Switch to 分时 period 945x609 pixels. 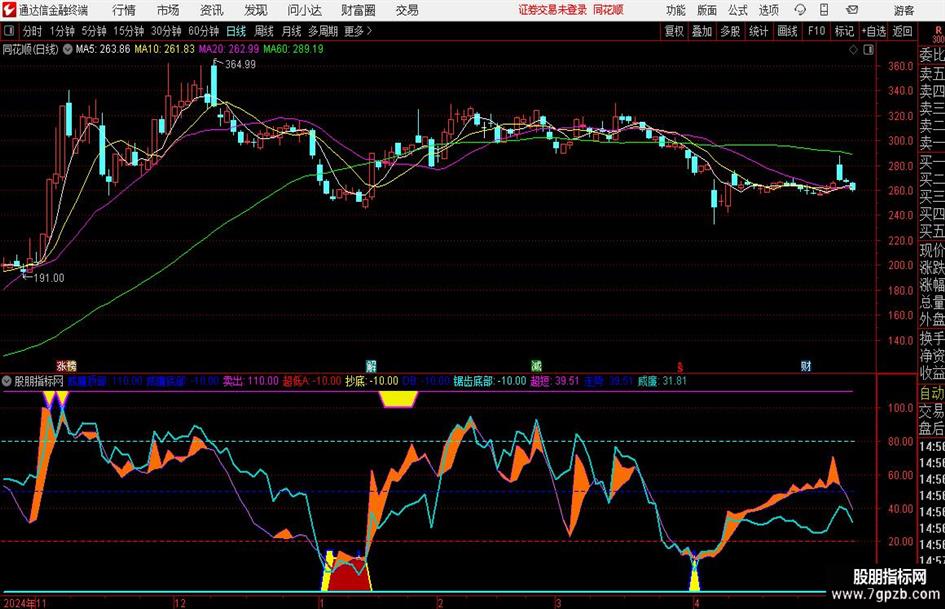pos(32,31)
